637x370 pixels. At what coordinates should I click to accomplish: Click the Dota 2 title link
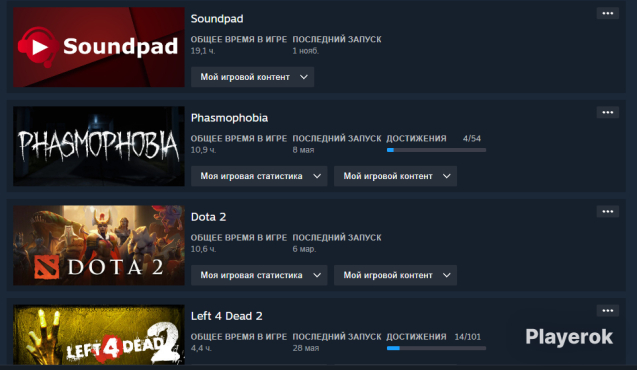[208, 217]
